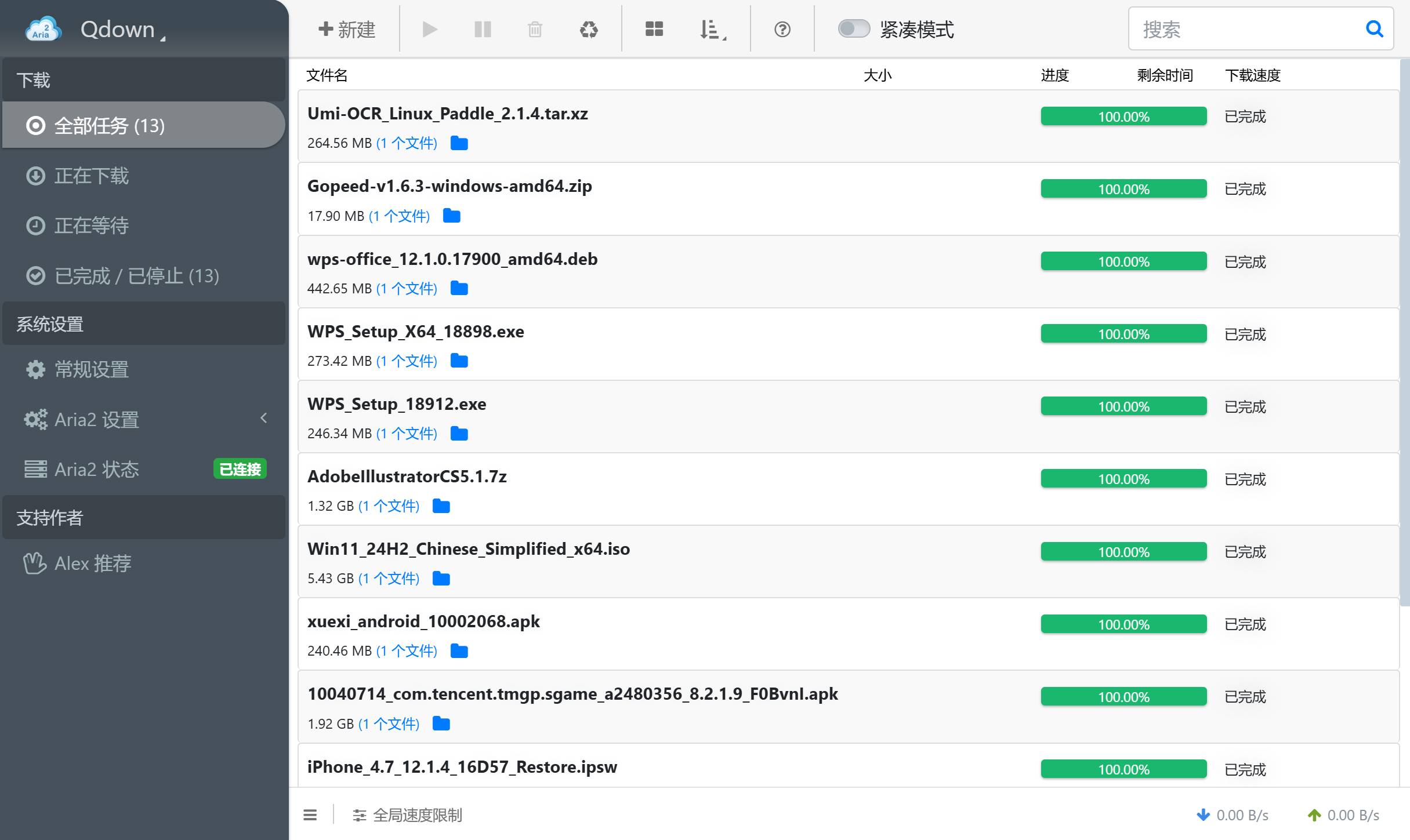Click progress bar of AdobeIllustratorCS5.1.7z task
1410x840 pixels.
click(1123, 479)
